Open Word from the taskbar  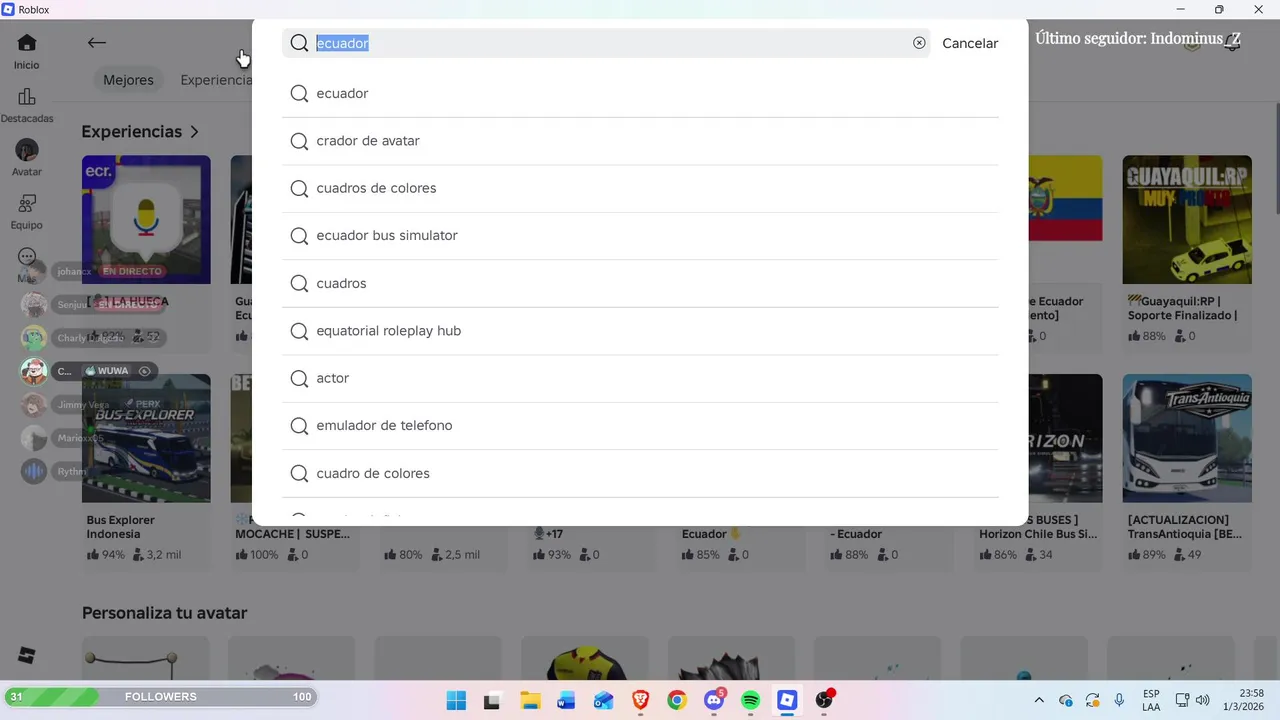pos(566,700)
